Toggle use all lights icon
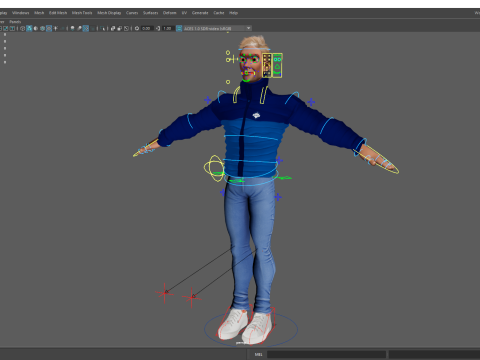 (55, 28)
